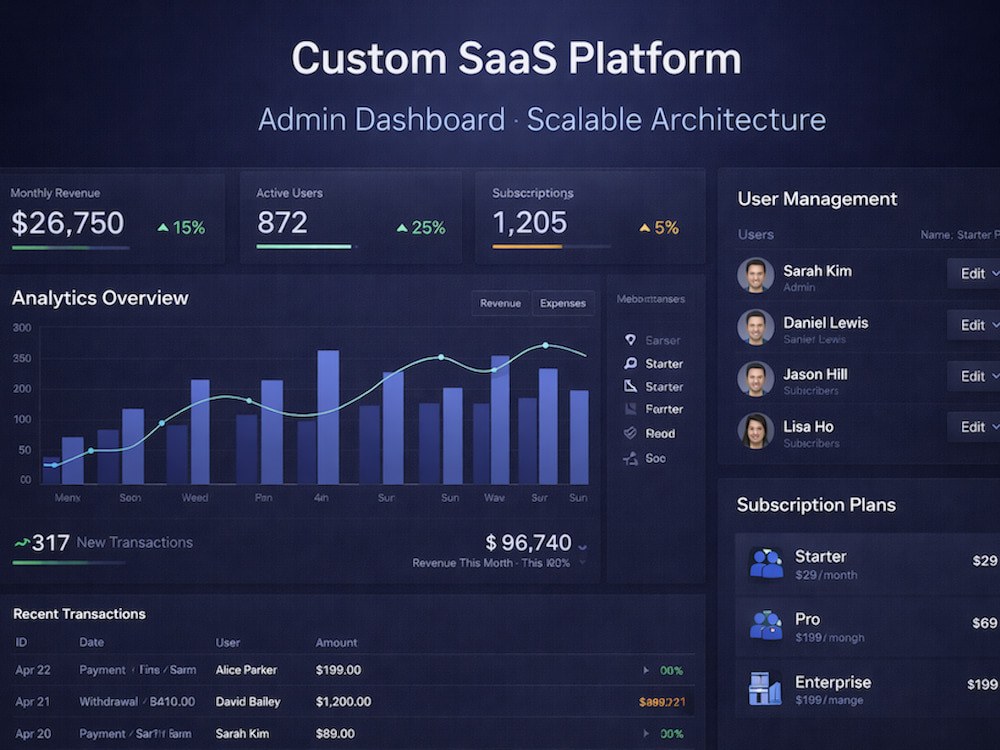Open the Edit dropdown for Daniel Lewis
This screenshot has height=750, width=1000.
pos(973,325)
